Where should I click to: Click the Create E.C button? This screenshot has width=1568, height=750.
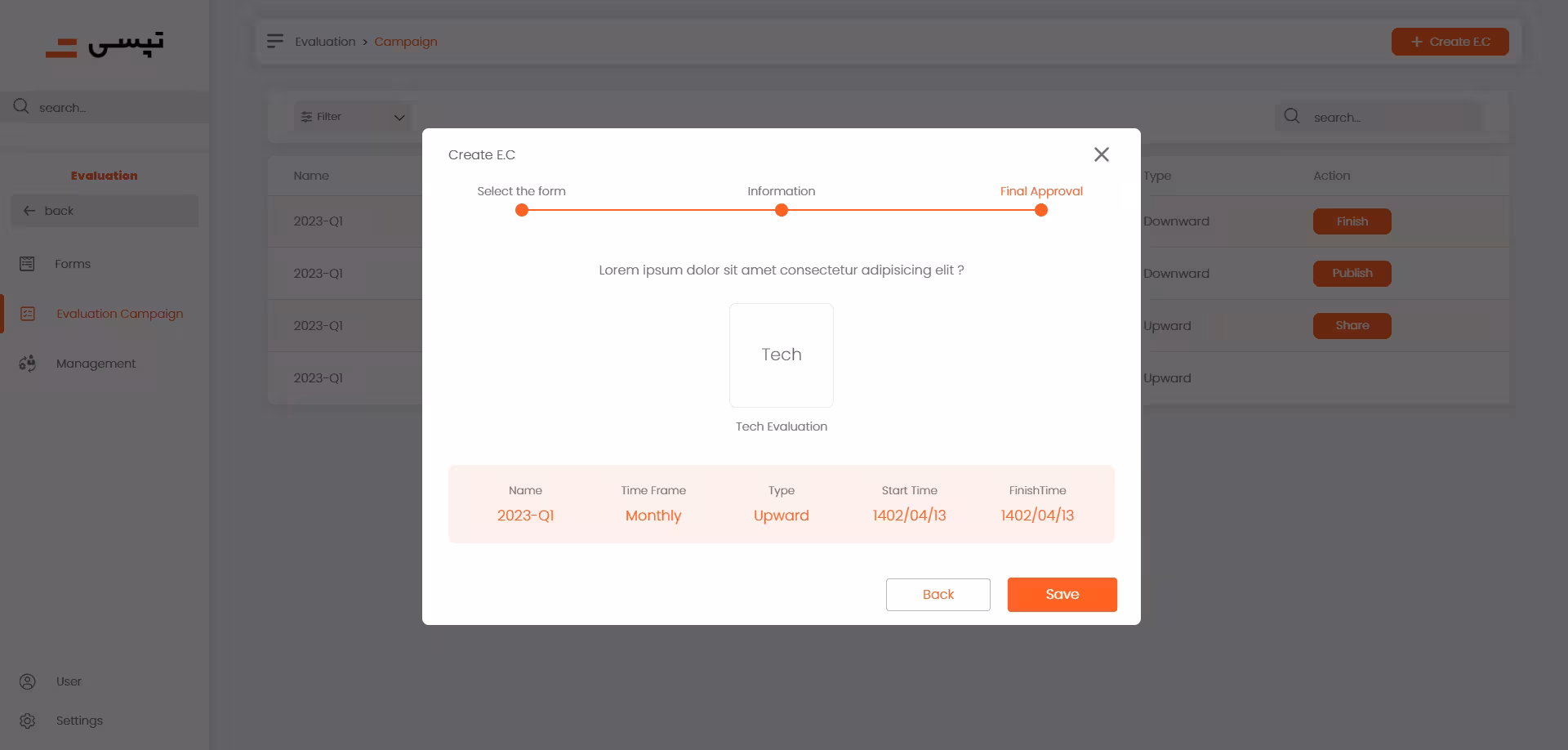1450,42
